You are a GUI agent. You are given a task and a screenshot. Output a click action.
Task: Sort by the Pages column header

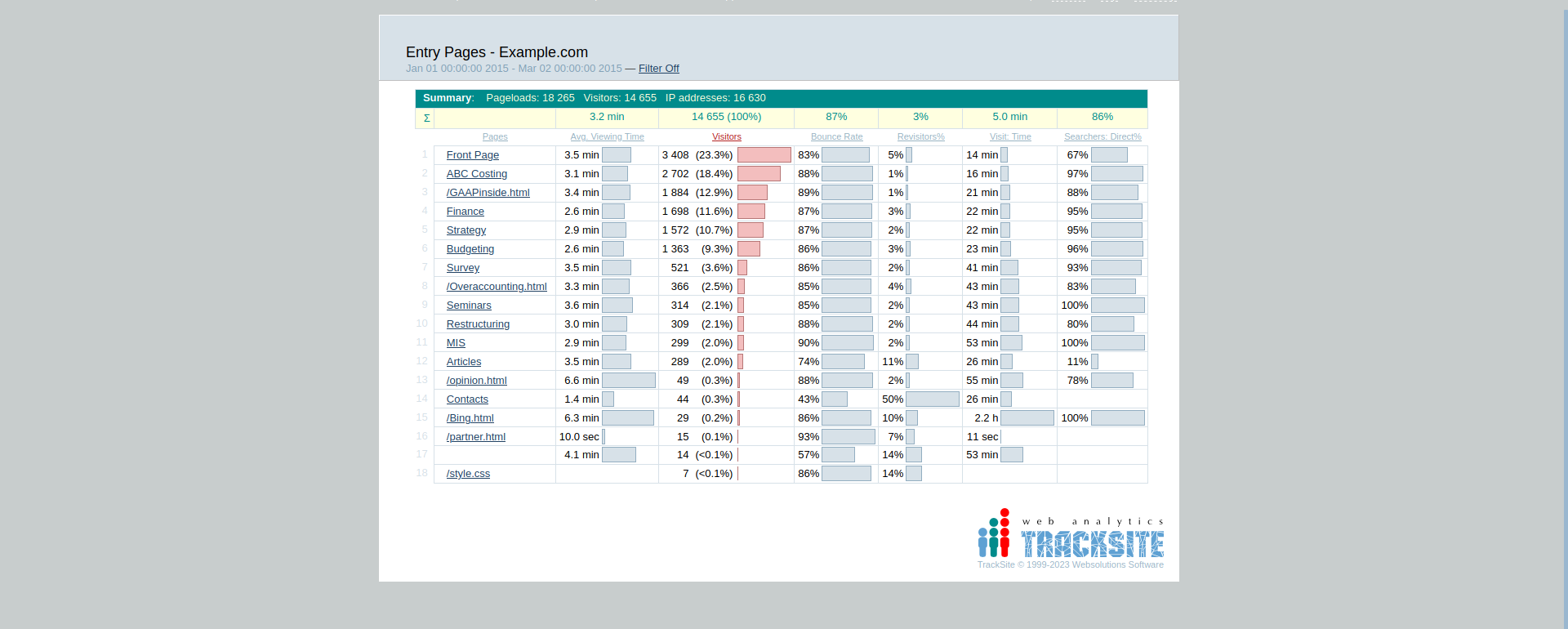tap(495, 137)
